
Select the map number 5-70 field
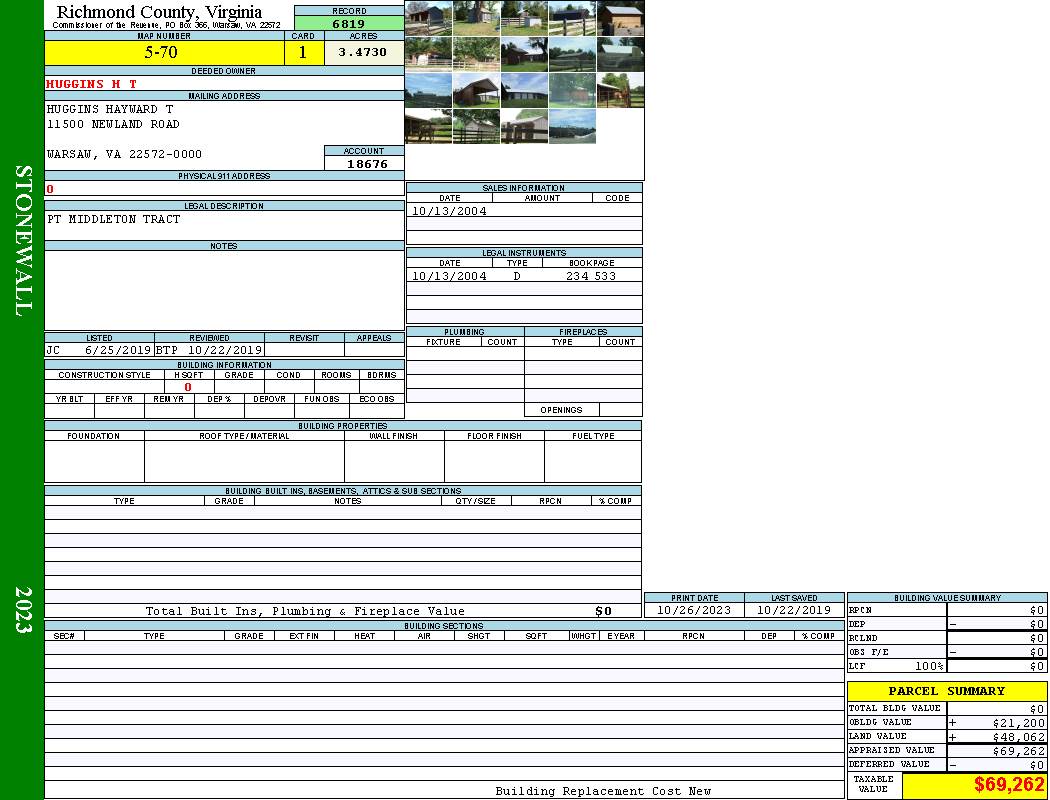click(x=163, y=53)
